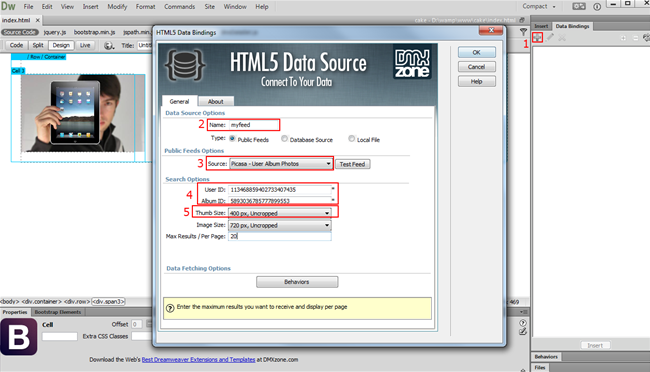Image resolution: width=650 pixels, height=372 pixels.
Task: Click the Bootstrap B icon in Properties
Action: coord(18,337)
